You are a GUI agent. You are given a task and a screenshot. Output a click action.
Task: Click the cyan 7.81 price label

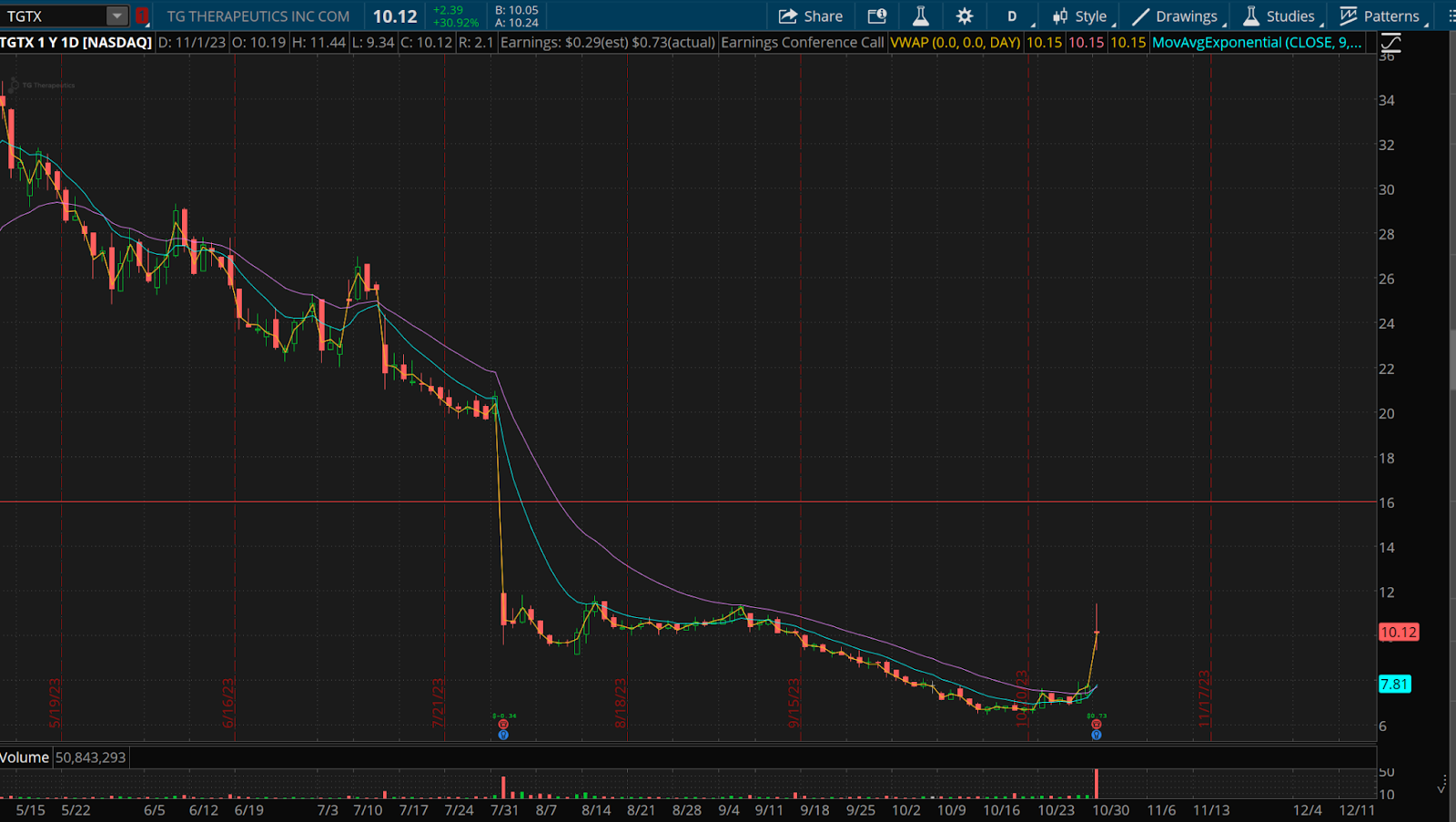click(x=1394, y=684)
